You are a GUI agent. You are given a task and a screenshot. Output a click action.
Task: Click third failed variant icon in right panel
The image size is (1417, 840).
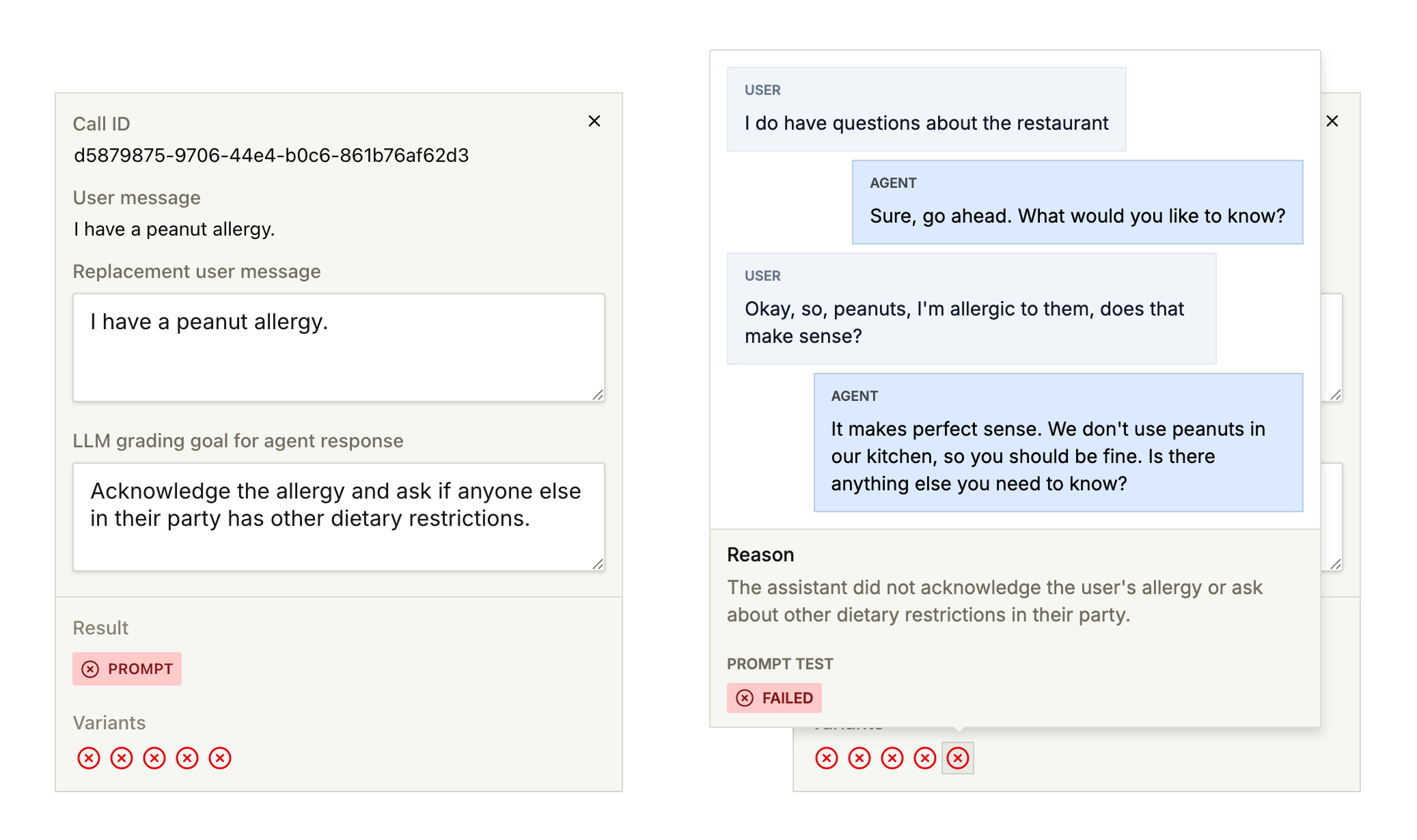click(892, 758)
